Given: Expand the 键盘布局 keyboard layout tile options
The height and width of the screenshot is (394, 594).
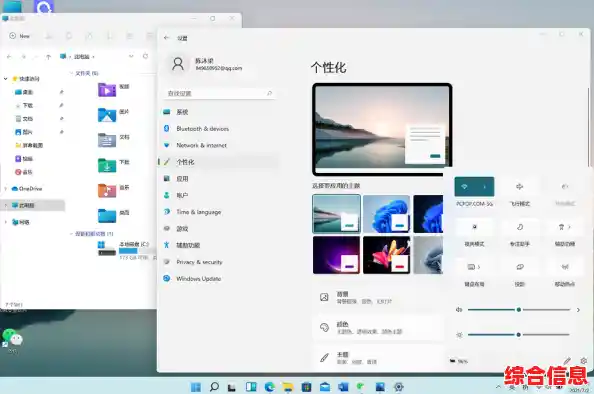Looking at the screenshot, I should coord(479,267).
